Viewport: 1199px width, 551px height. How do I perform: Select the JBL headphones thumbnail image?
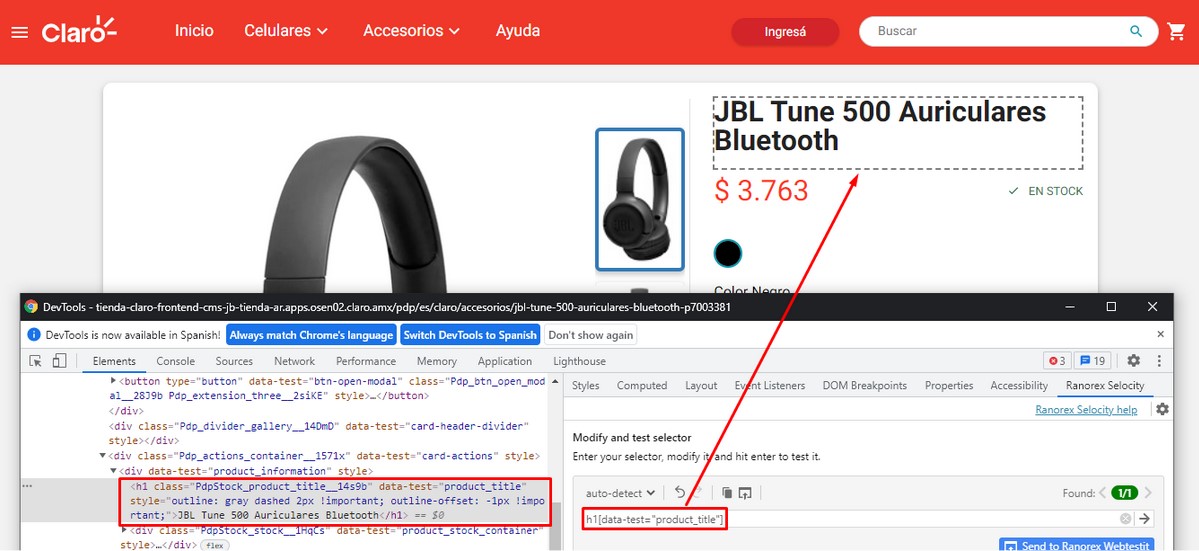point(640,199)
